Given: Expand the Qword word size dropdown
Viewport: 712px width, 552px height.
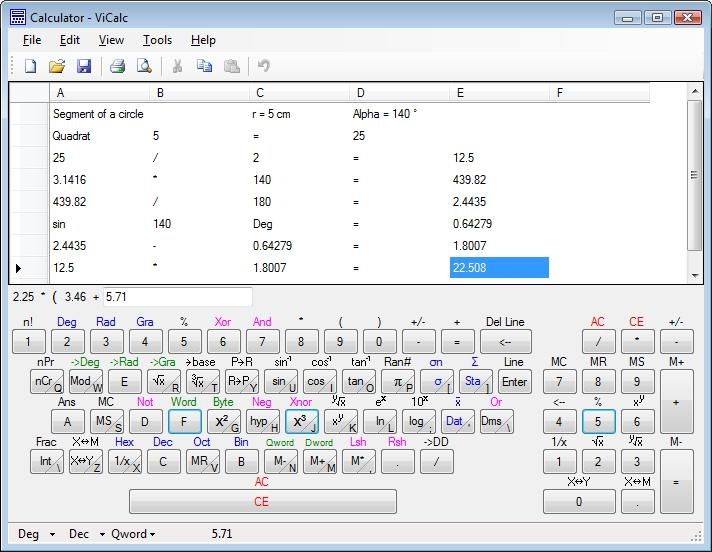Looking at the screenshot, I should tap(134, 534).
